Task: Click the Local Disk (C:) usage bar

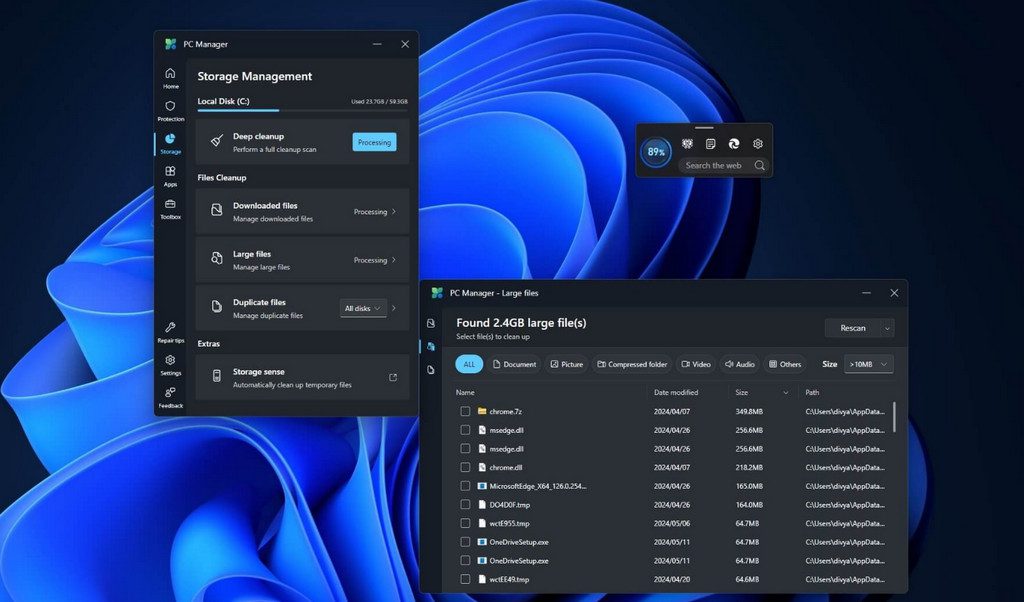Action: [302, 110]
